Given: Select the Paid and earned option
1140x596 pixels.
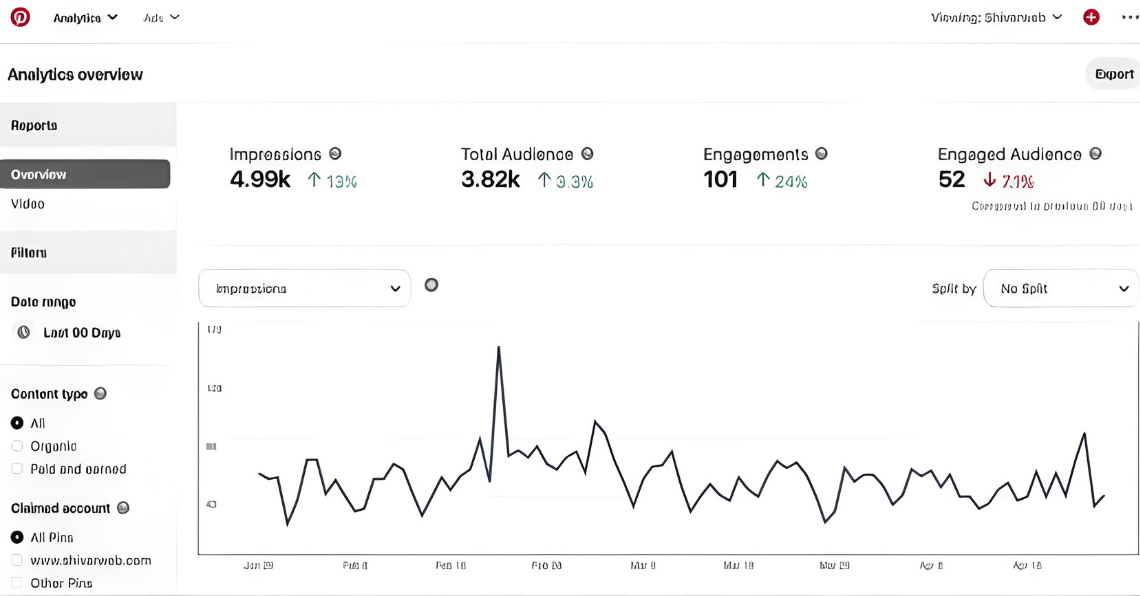Looking at the screenshot, I should pos(17,469).
